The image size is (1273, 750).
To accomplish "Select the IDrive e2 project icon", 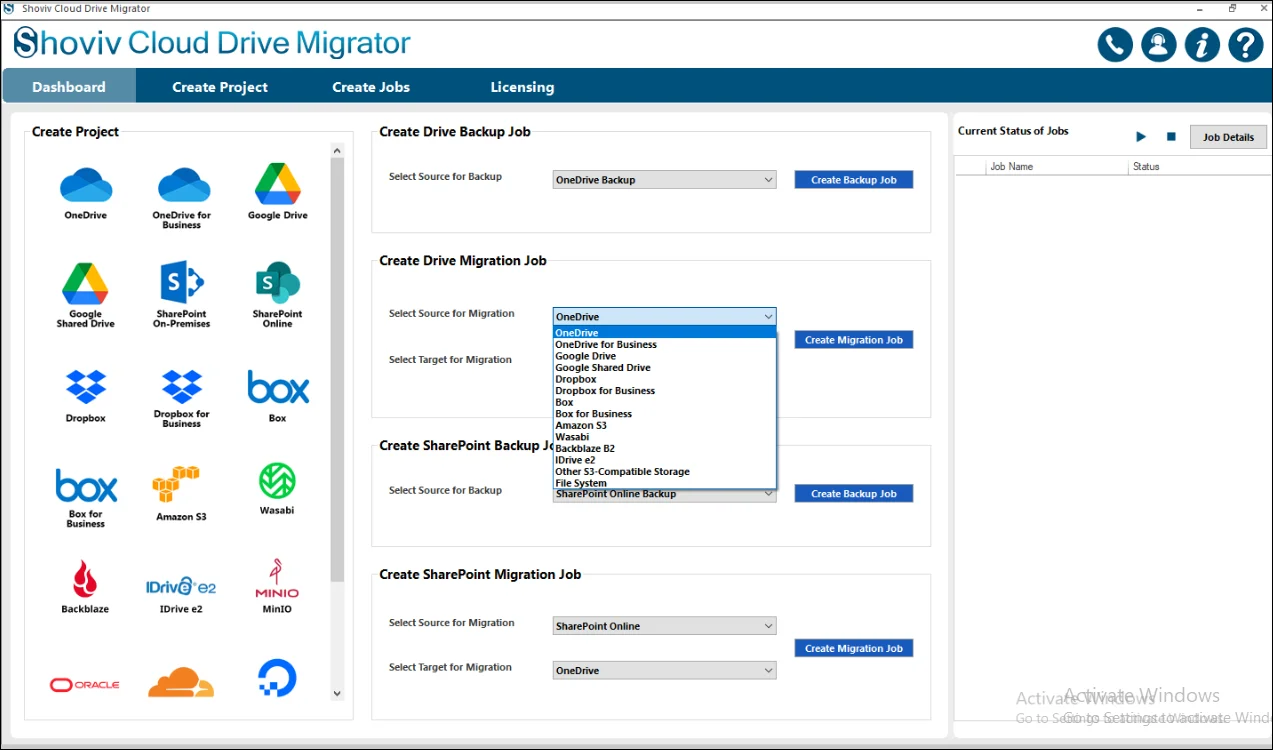I will pyautogui.click(x=181, y=586).
